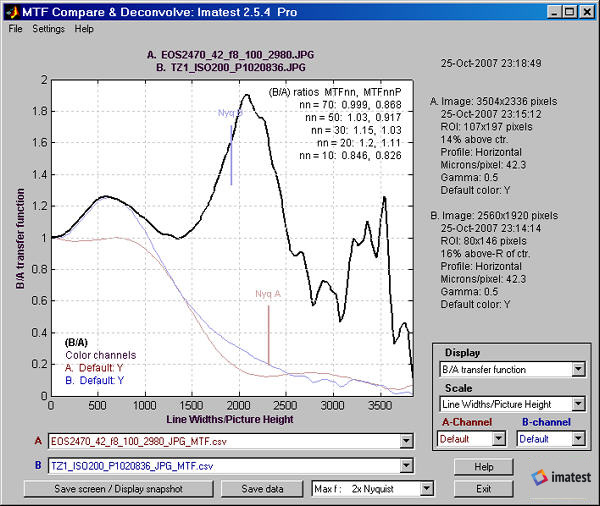
Task: Open the Help menu
Action: 84,29
